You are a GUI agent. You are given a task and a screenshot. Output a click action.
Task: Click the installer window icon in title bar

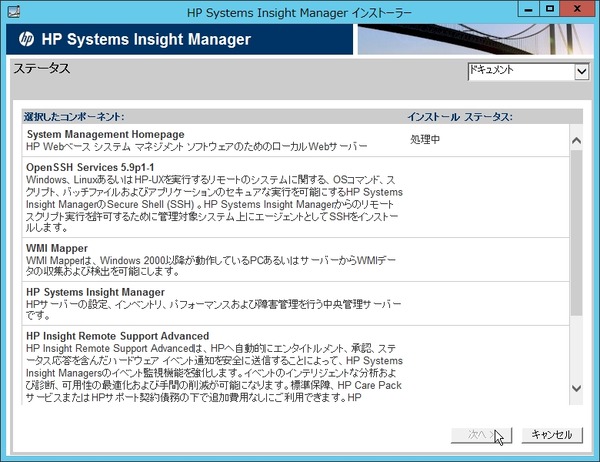point(14,12)
